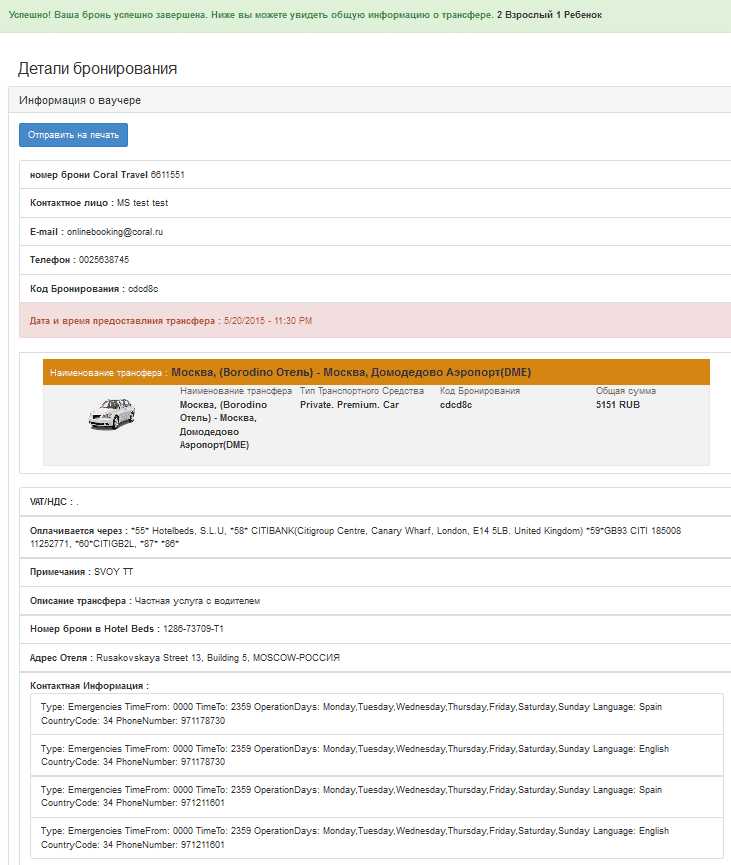Image resolution: width=731 pixels, height=865 pixels.
Task: Click the 'Оплачивается через' Hotelbeds payment text
Action: point(355,537)
